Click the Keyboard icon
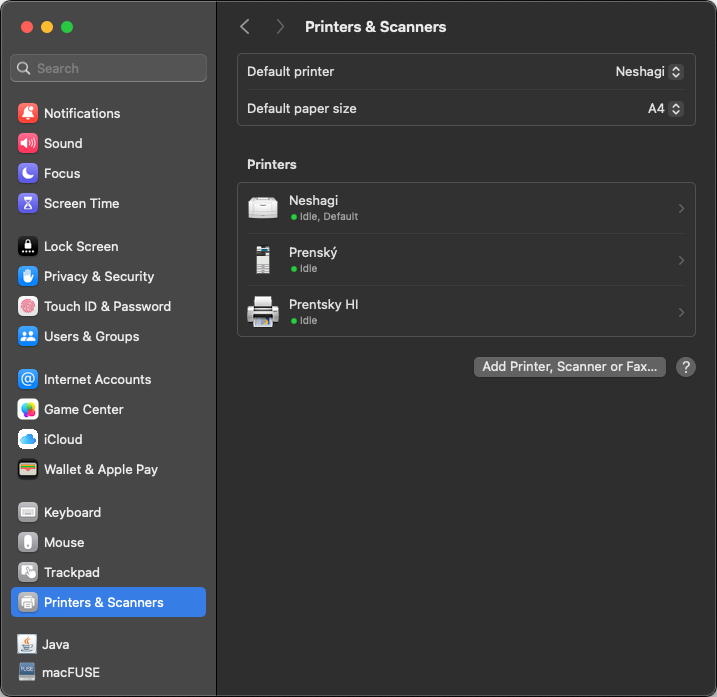This screenshot has width=717, height=697. point(28,512)
